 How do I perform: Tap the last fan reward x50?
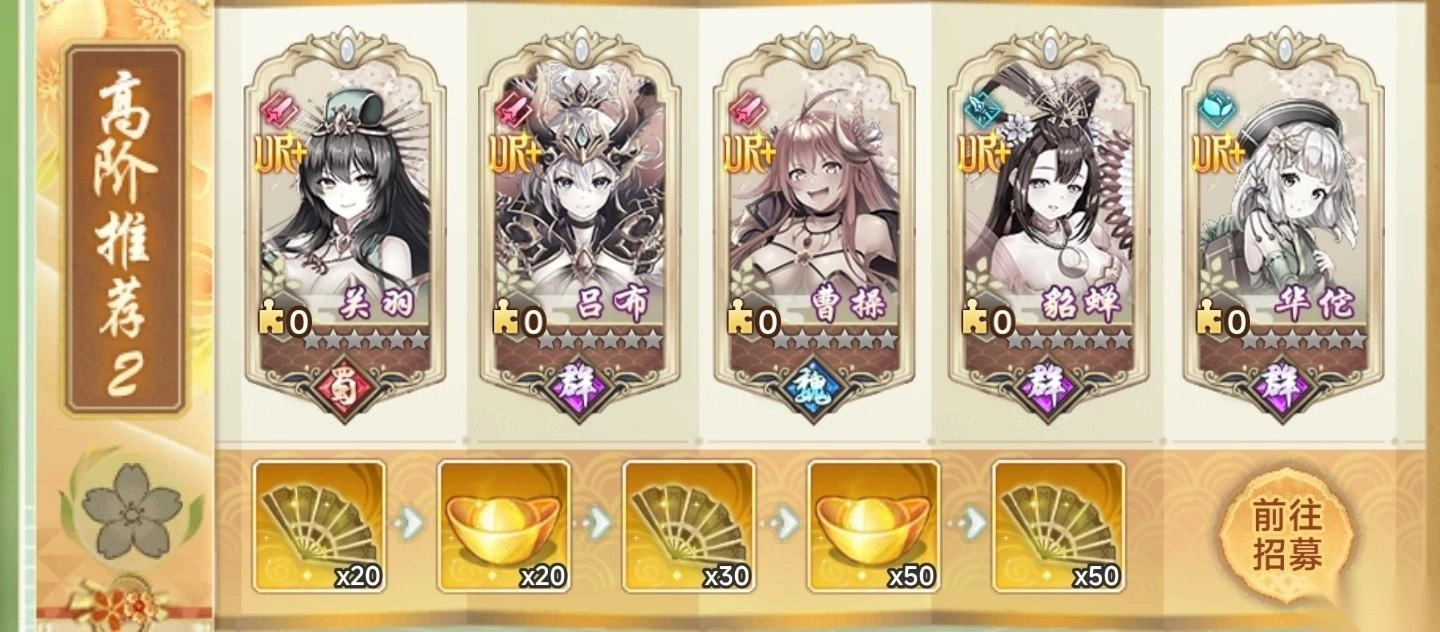[1059, 526]
